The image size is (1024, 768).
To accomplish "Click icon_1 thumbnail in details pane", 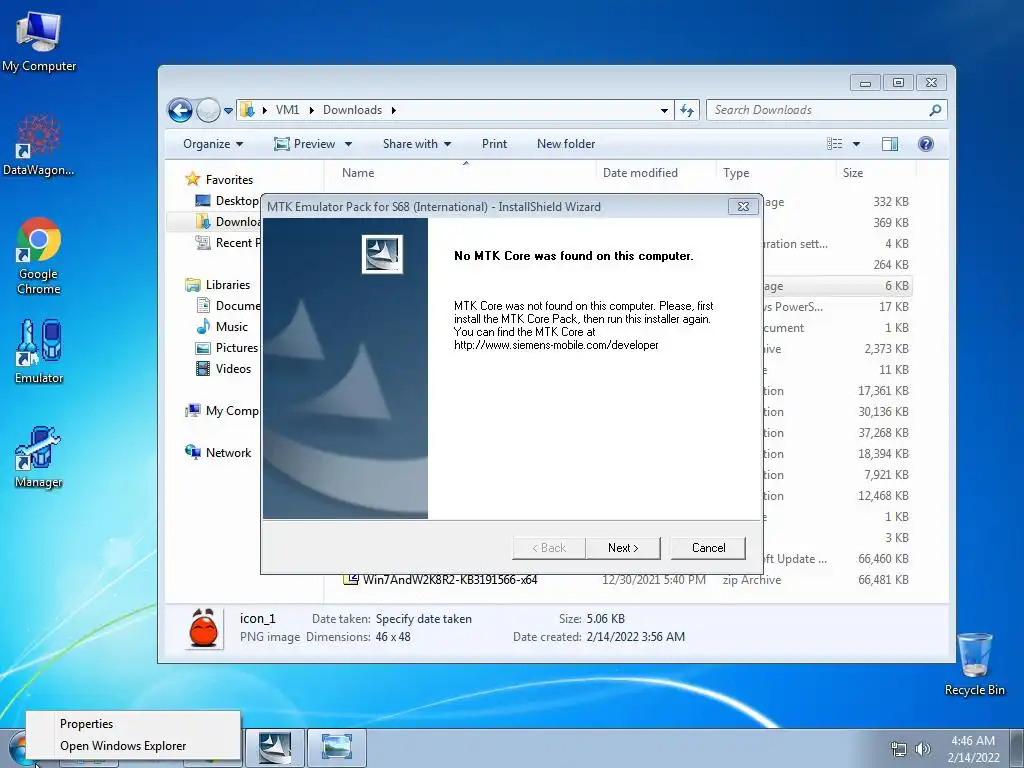I will 203,628.
